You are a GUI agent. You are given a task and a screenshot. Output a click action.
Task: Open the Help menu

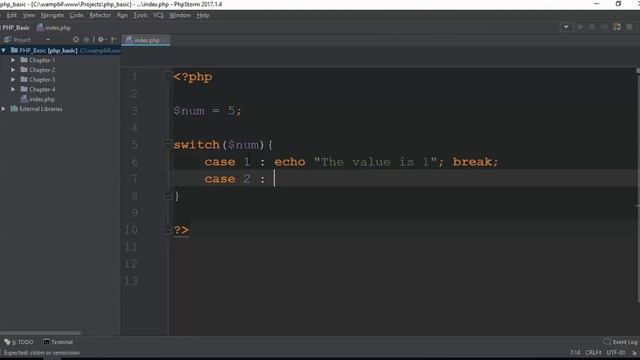pyautogui.click(x=203, y=15)
